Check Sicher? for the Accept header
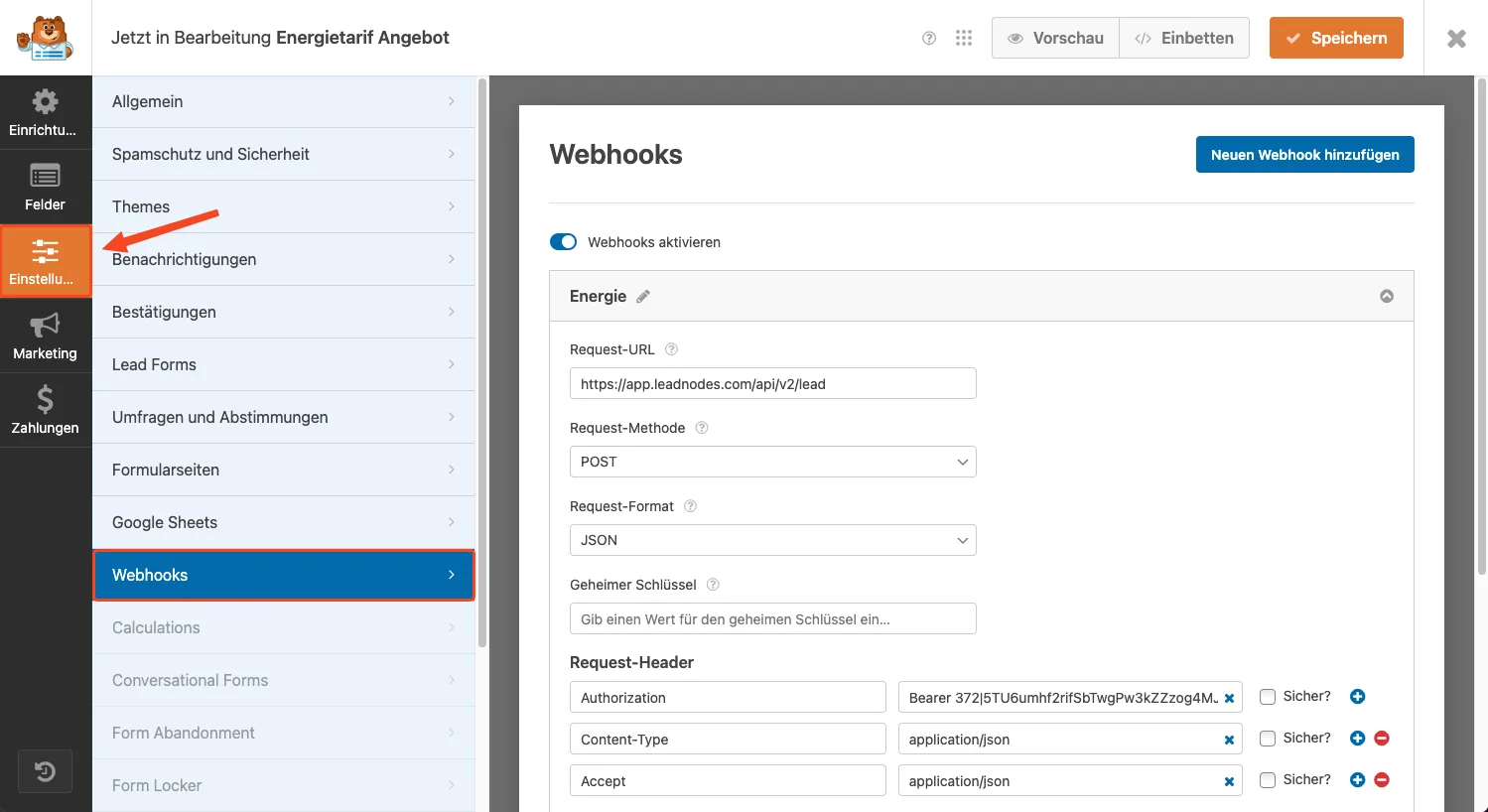This screenshot has height=812, width=1488. (1268, 780)
